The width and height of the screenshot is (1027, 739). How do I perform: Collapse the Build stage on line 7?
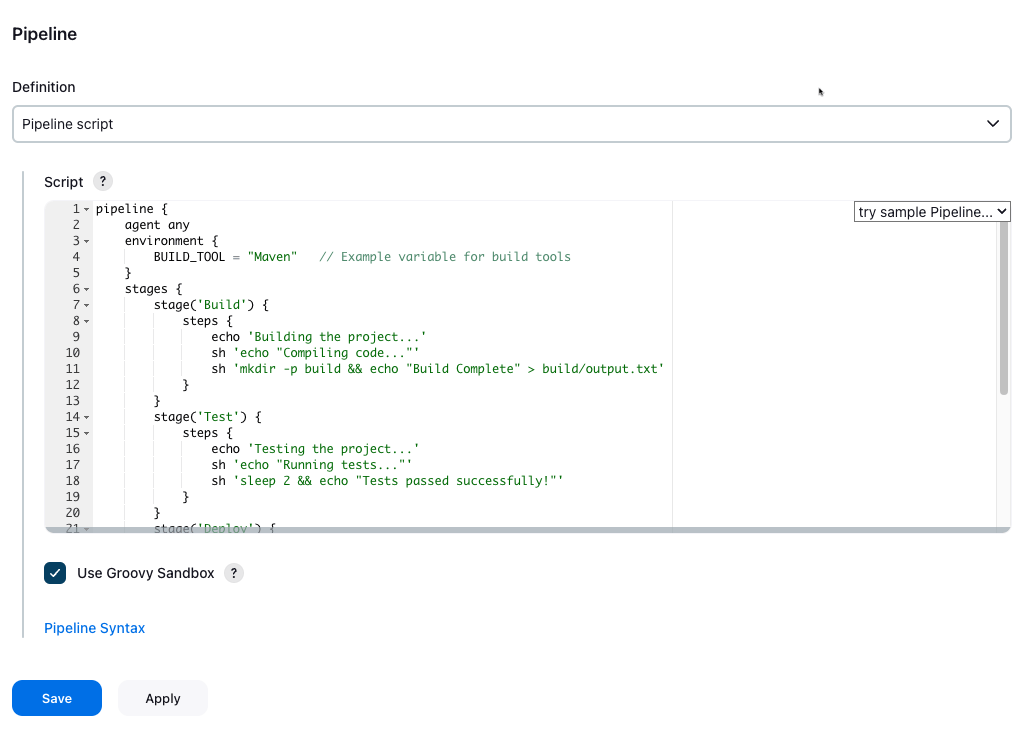coord(87,306)
